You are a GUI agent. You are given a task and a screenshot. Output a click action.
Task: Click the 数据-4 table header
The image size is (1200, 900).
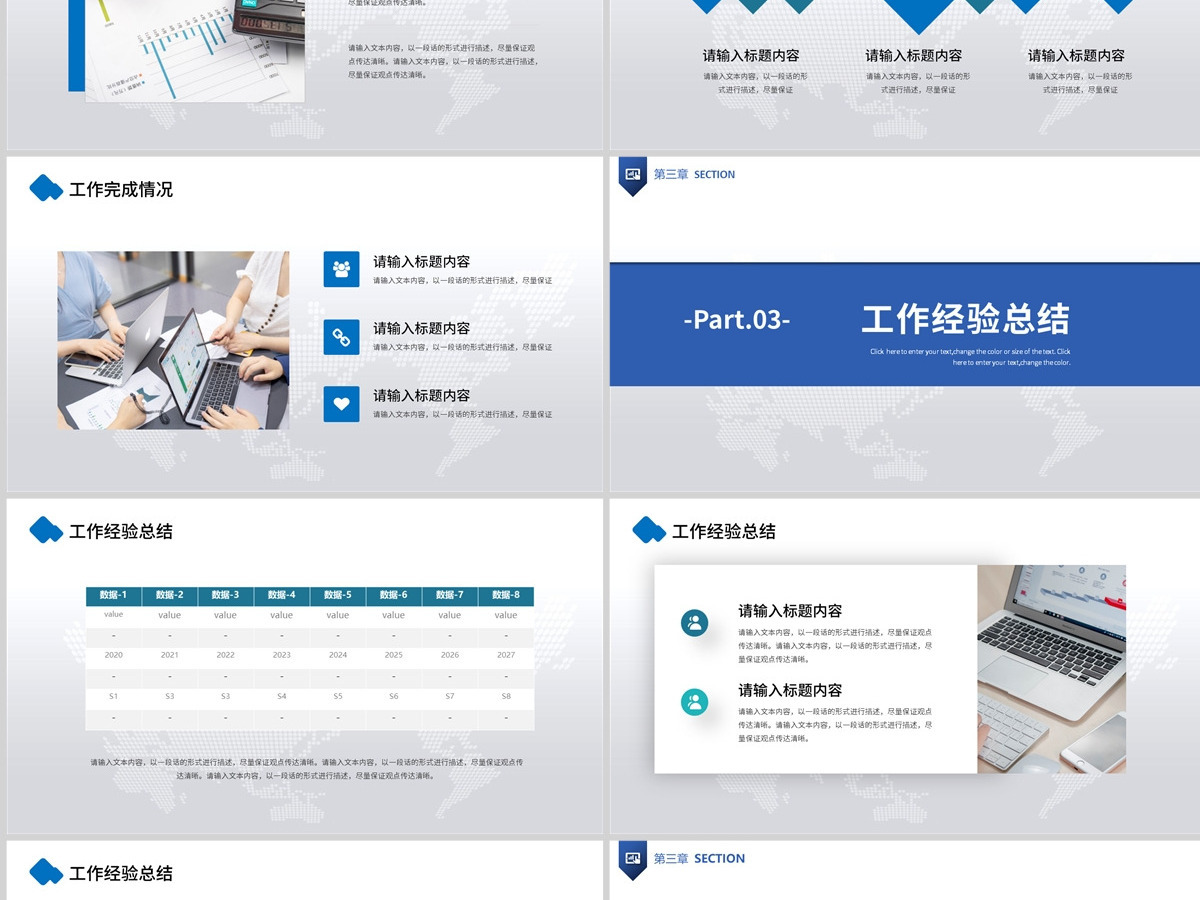(x=282, y=595)
